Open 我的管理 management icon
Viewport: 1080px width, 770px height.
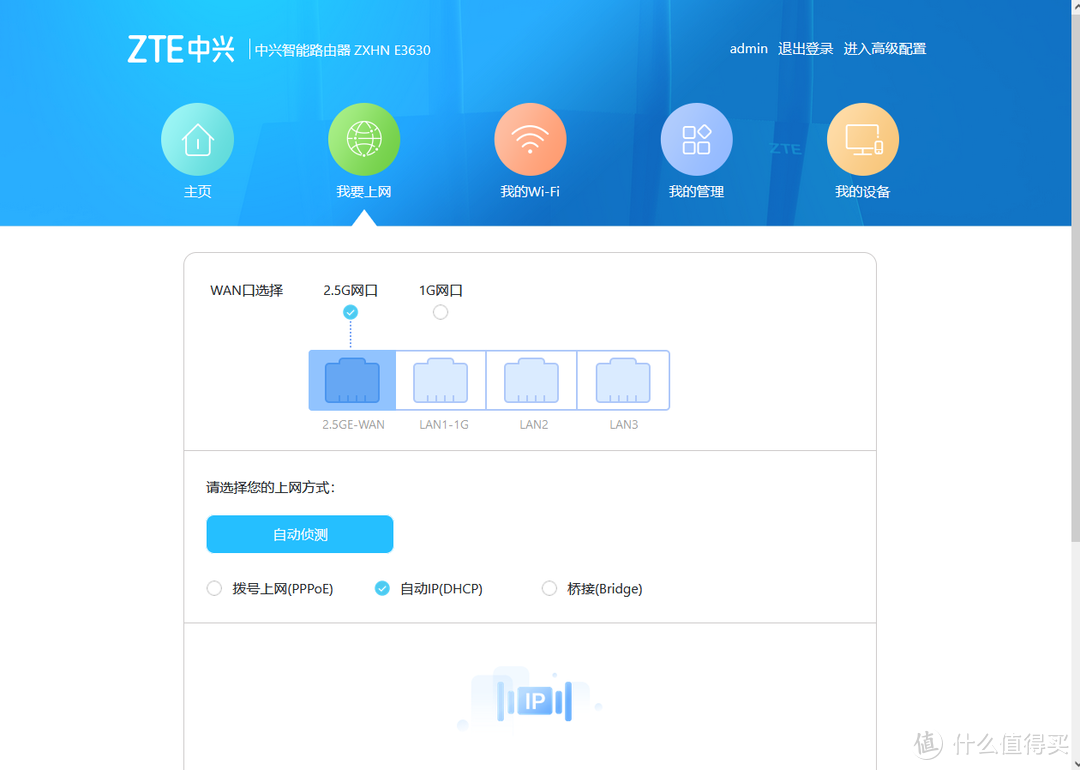pyautogui.click(x=696, y=138)
